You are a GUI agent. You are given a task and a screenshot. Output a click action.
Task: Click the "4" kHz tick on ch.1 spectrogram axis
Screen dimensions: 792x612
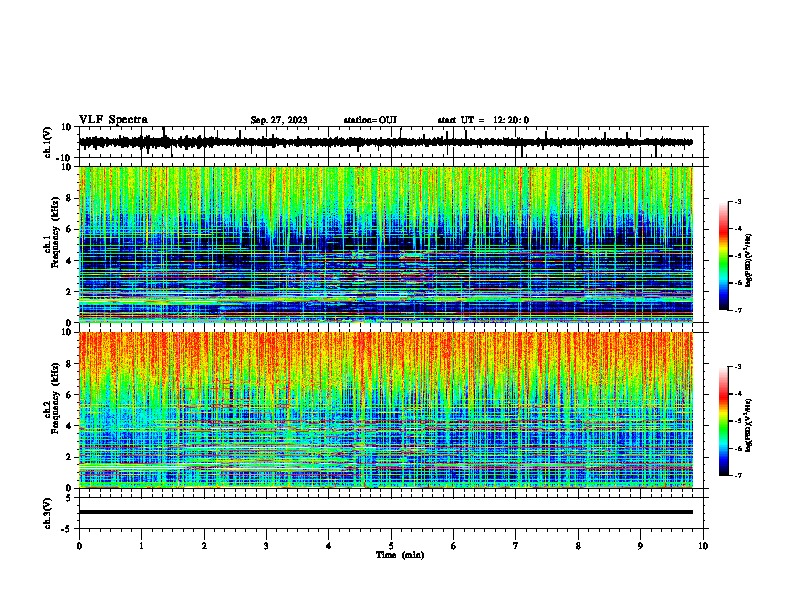[x=70, y=261]
